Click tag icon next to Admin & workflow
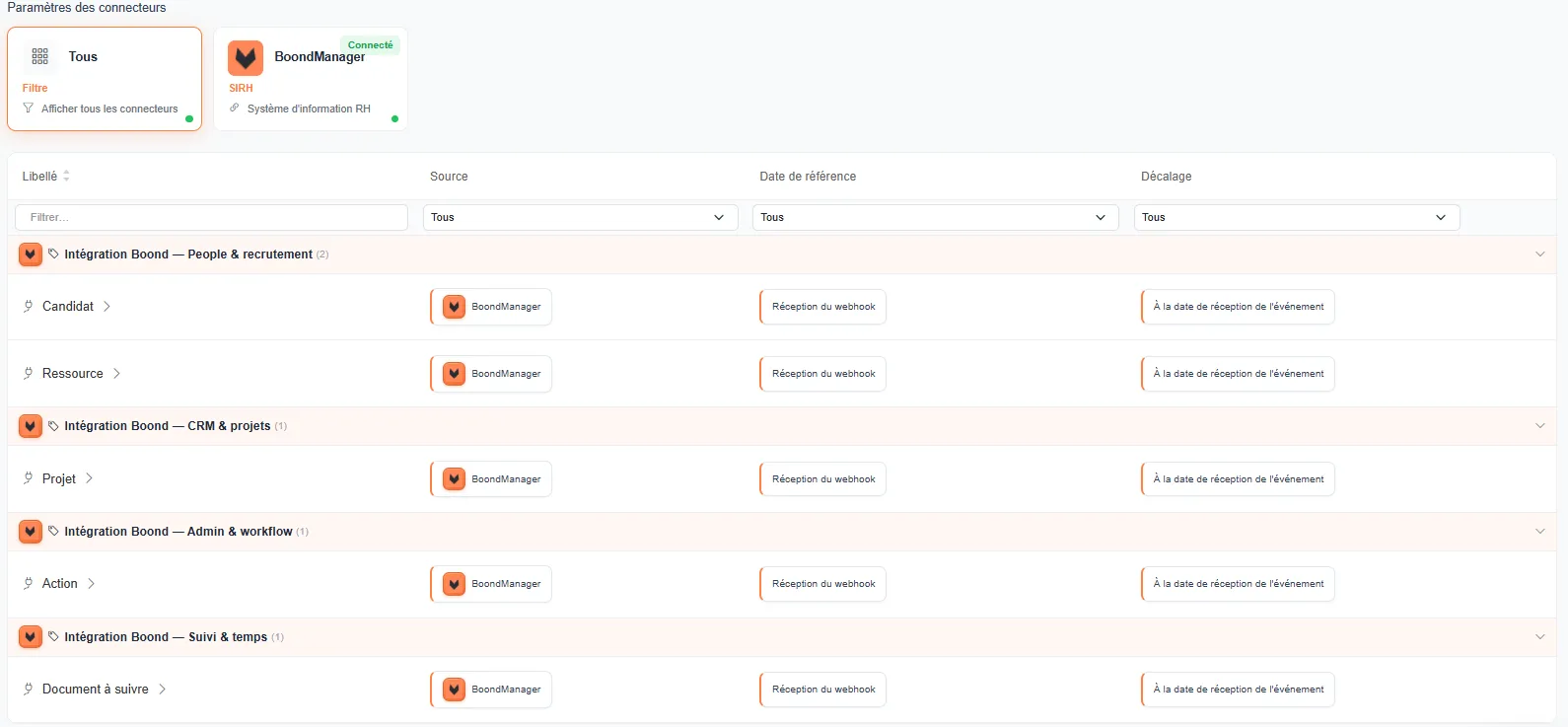 tap(53, 532)
